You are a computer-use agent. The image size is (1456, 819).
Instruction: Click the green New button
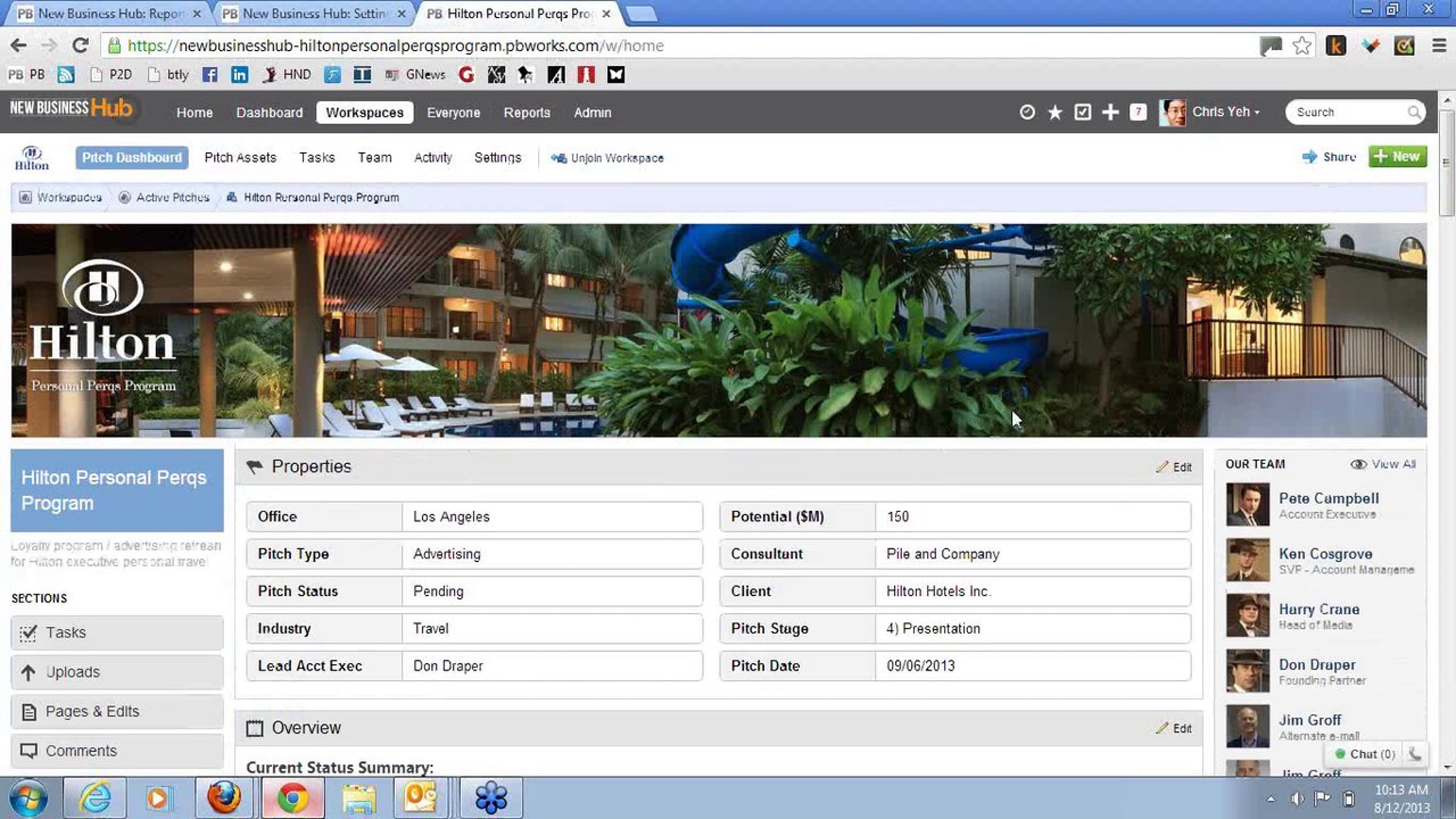1397,157
